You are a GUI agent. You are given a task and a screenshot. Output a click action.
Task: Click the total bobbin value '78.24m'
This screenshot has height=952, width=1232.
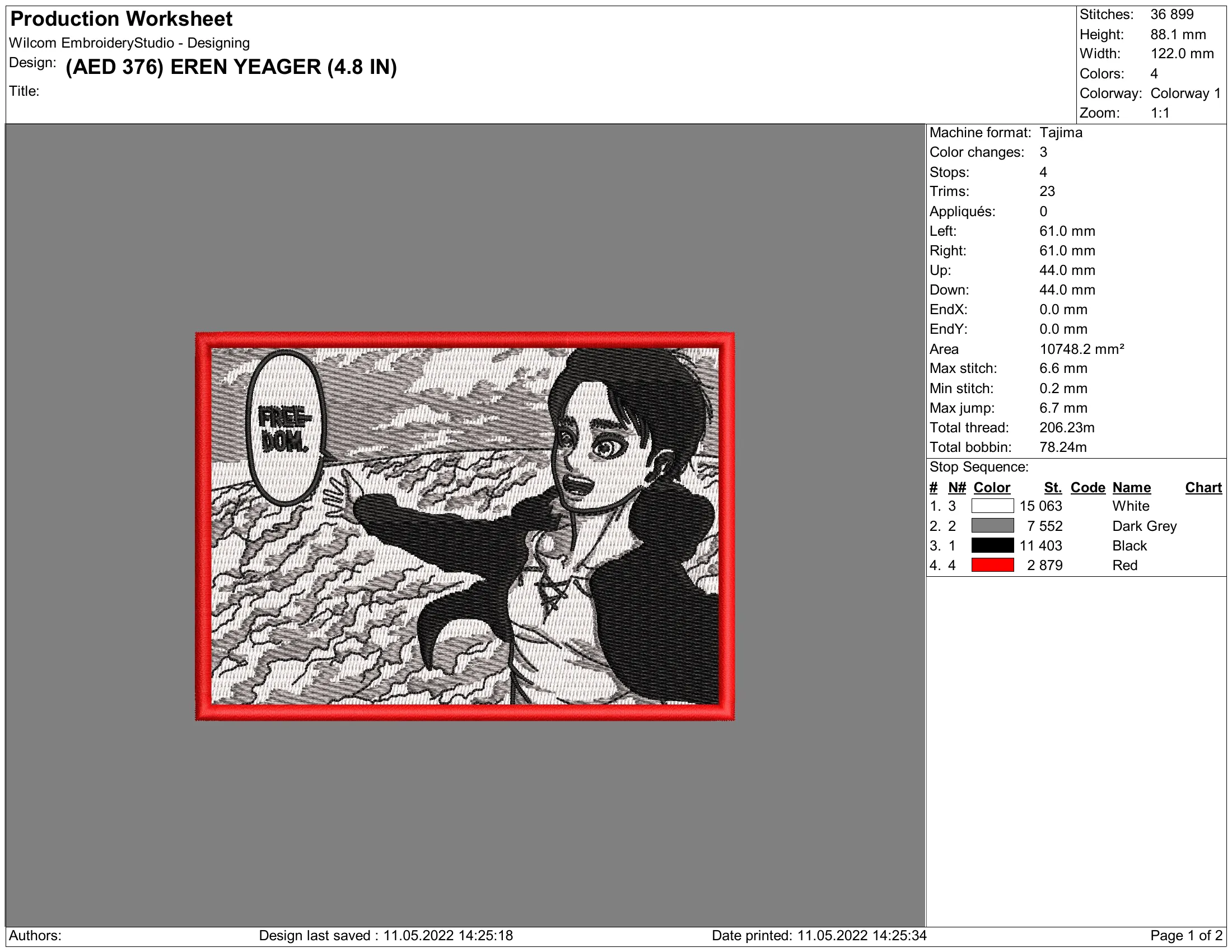1063,447
